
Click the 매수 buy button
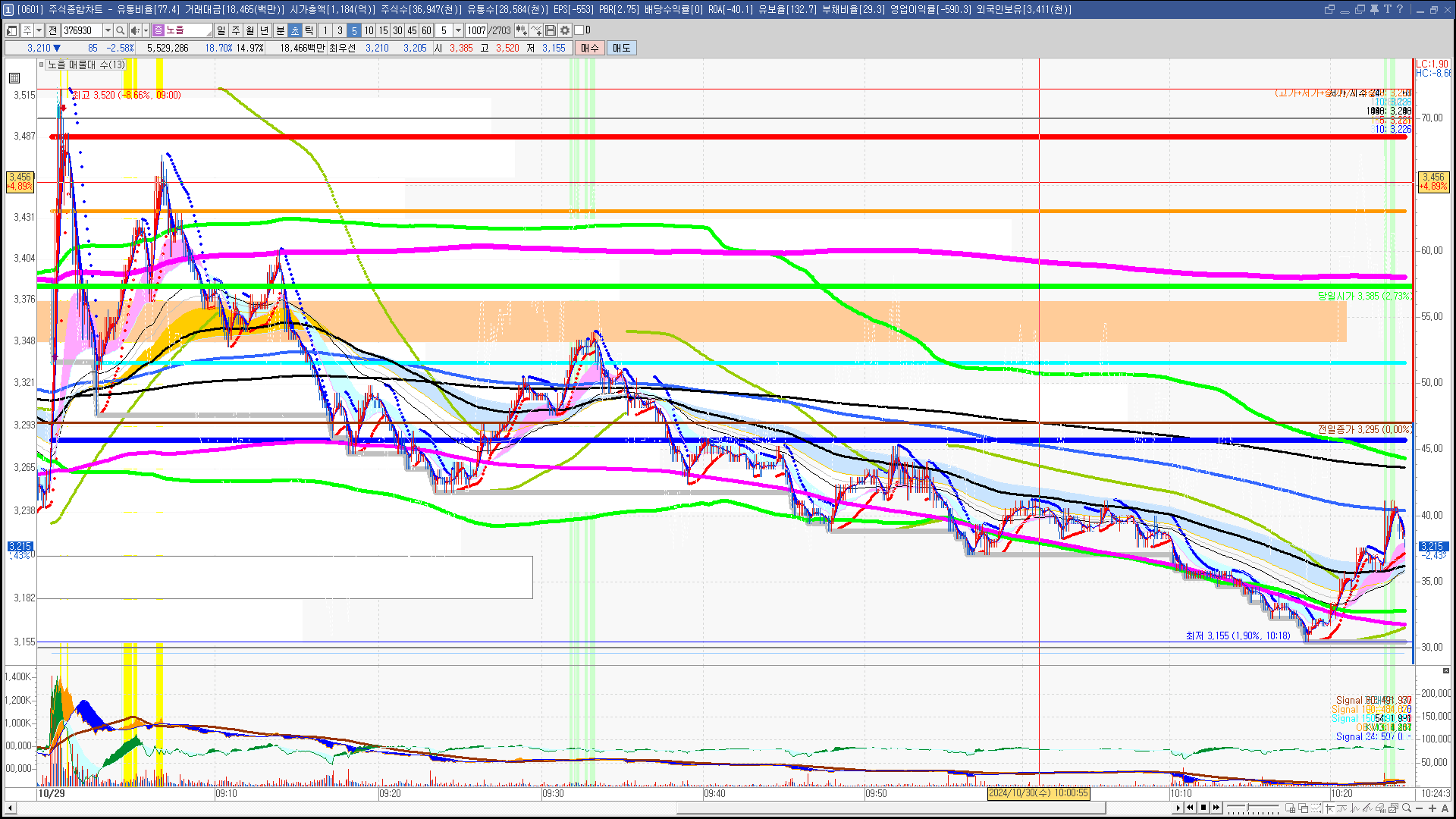pyautogui.click(x=590, y=48)
